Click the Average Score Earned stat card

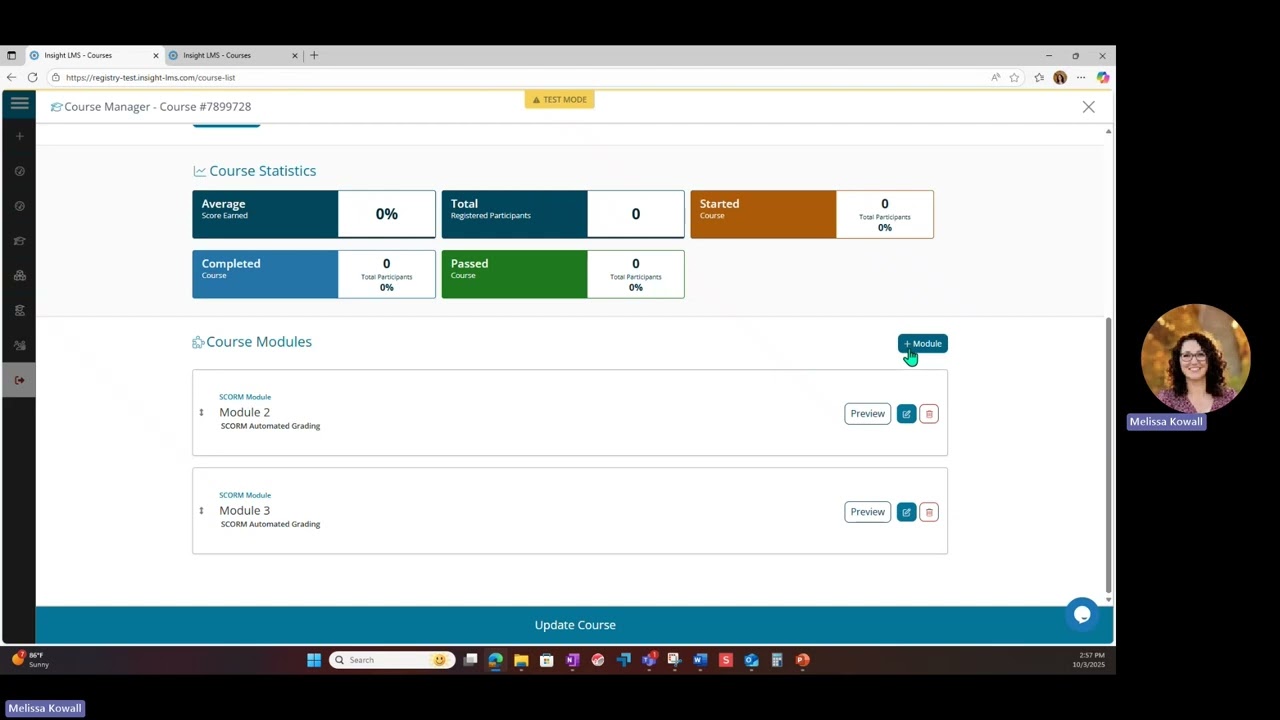tap(314, 214)
